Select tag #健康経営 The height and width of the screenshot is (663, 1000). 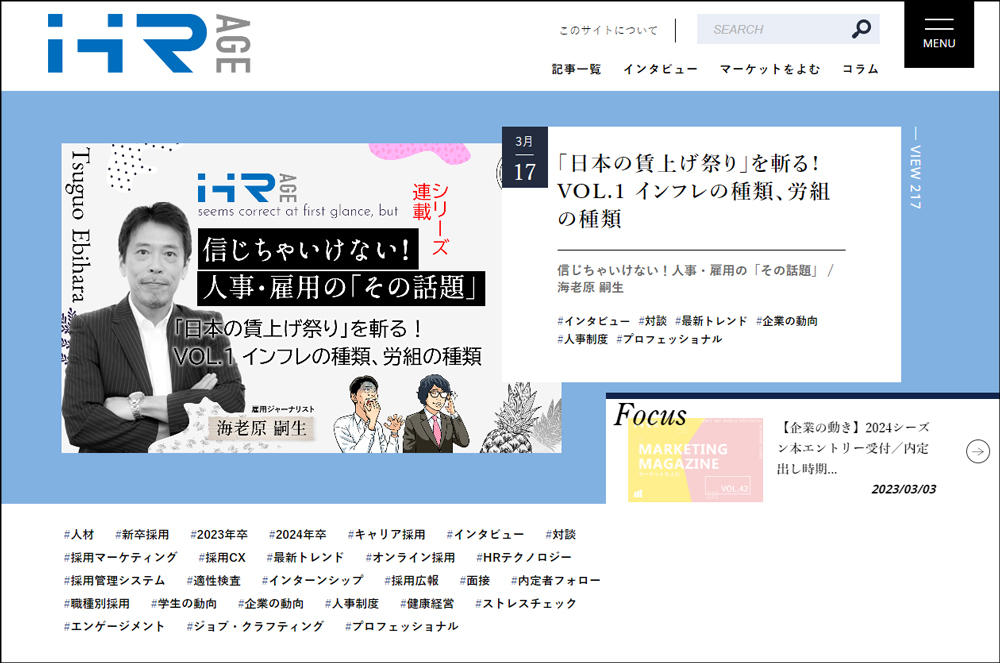point(427,603)
